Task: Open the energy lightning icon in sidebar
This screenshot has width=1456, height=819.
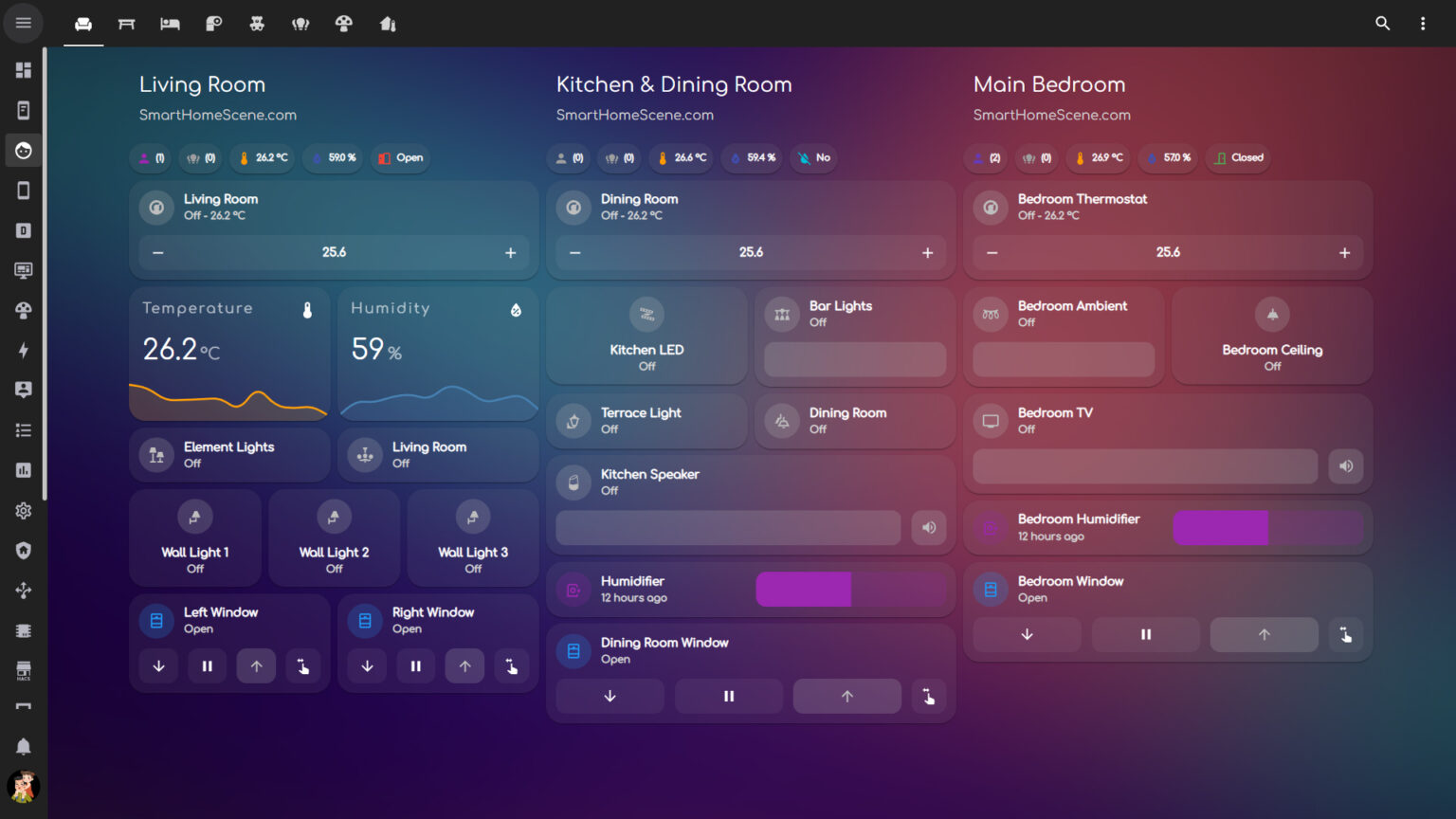Action: [x=24, y=351]
